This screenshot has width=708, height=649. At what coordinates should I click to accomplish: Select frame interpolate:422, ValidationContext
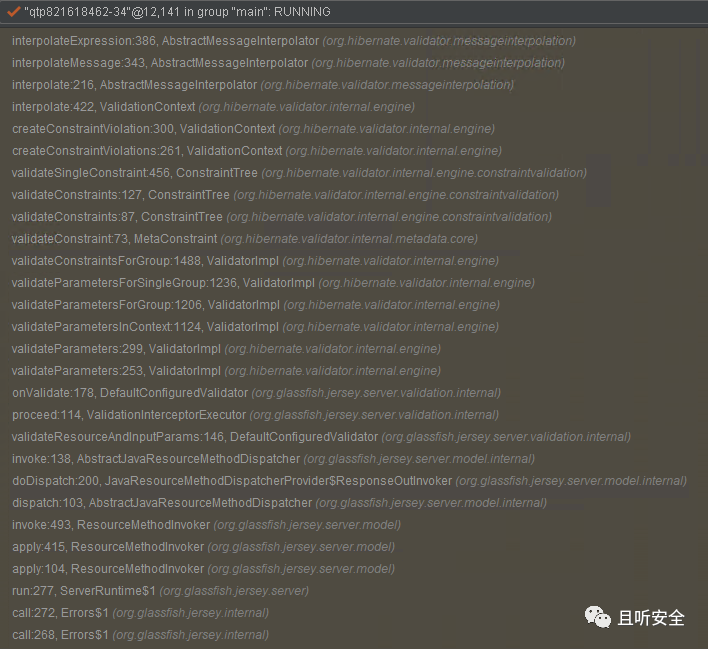pyautogui.click(x=214, y=107)
